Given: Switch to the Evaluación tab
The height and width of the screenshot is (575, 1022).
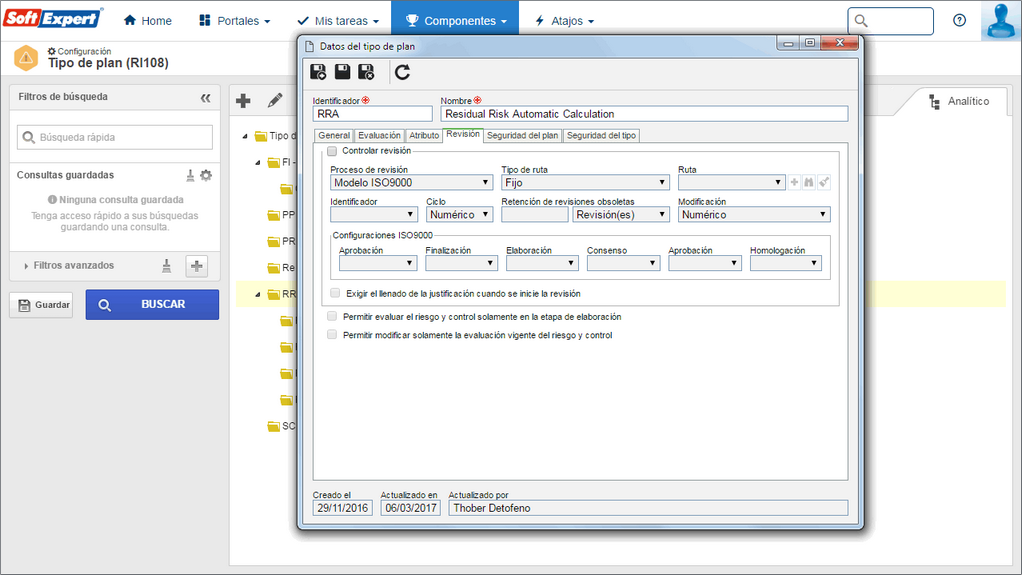Looking at the screenshot, I should (379, 136).
